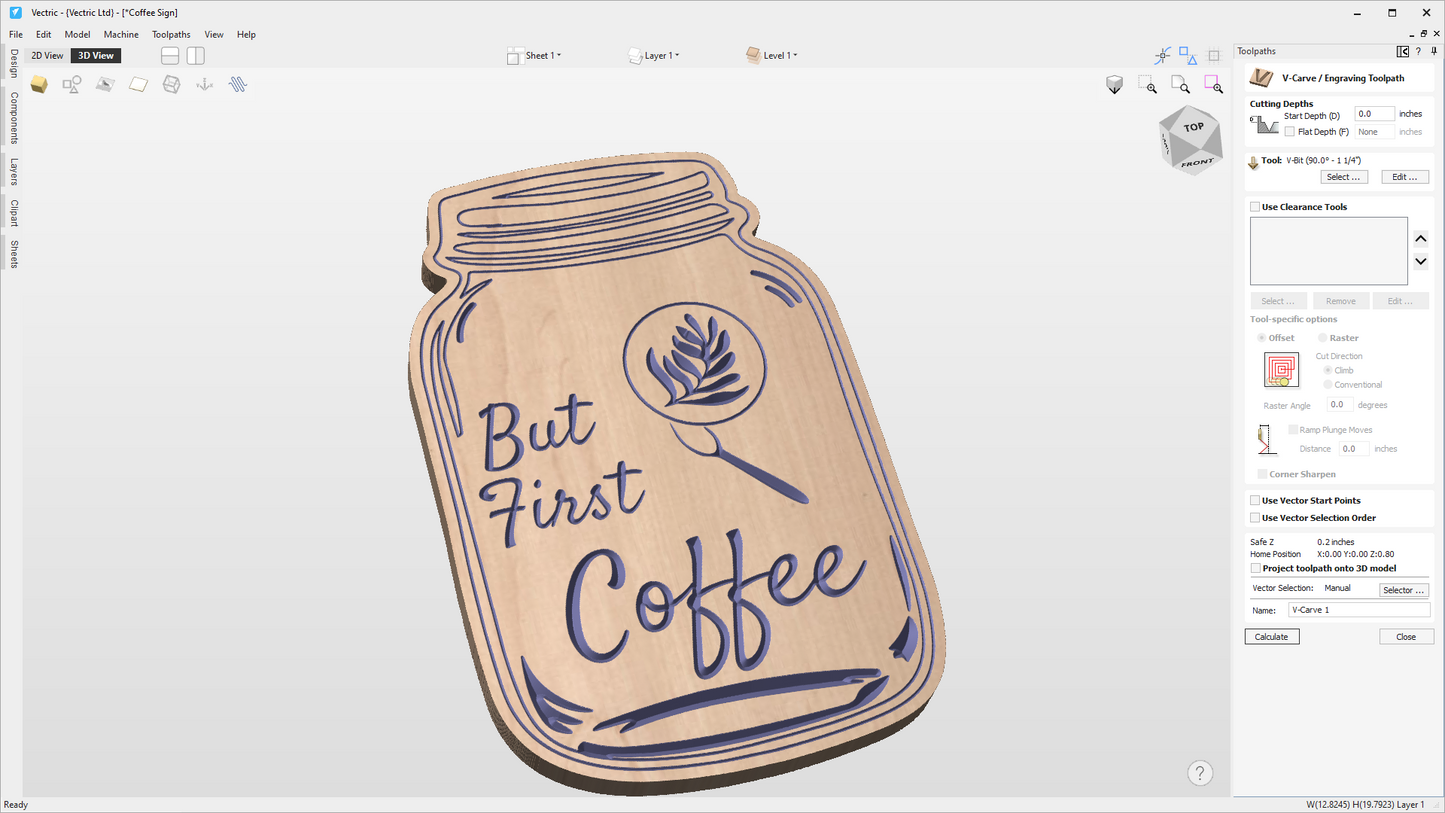Screen dimensions: 1445x813
Task: Open the Toolpaths menu
Action: [x=170, y=33]
